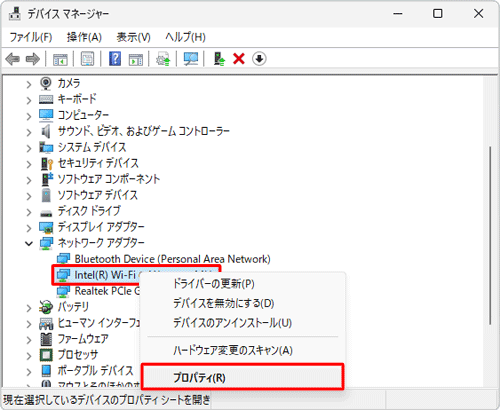Select the ディスプレイ アダプター icon
The width and height of the screenshot is (500, 410).
click(x=46, y=227)
